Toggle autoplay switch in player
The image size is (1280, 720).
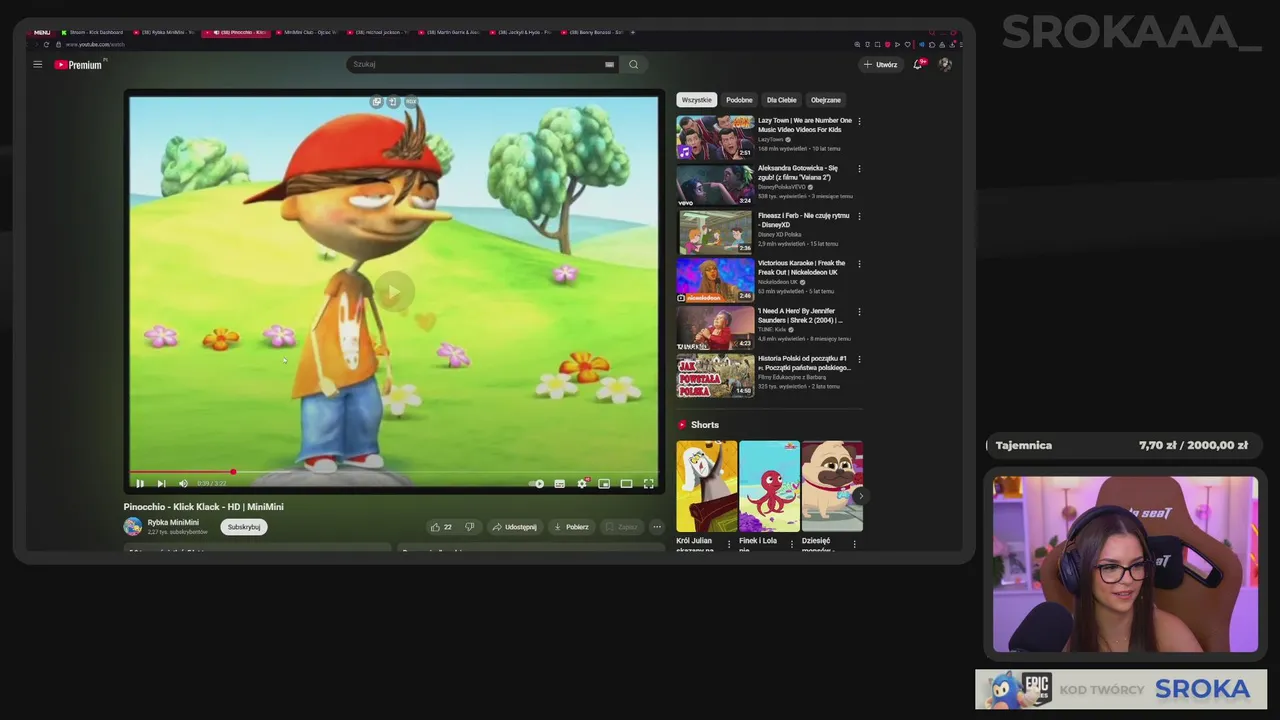point(537,484)
